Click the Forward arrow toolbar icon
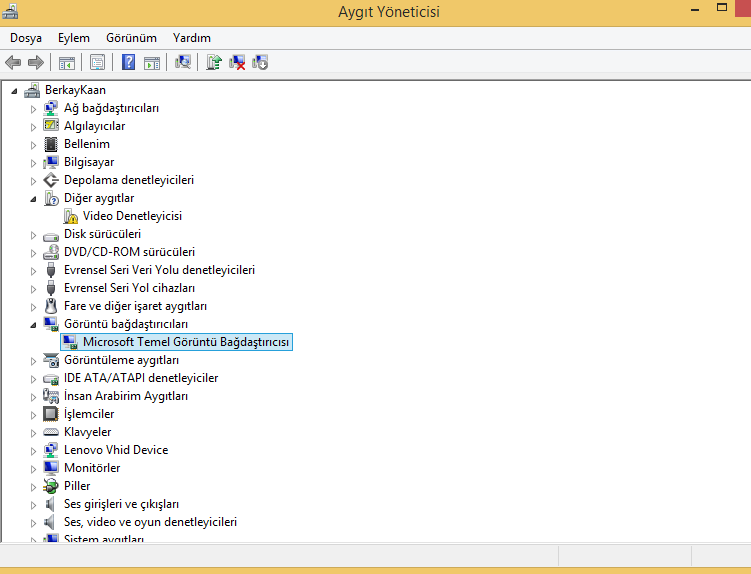 pos(36,62)
